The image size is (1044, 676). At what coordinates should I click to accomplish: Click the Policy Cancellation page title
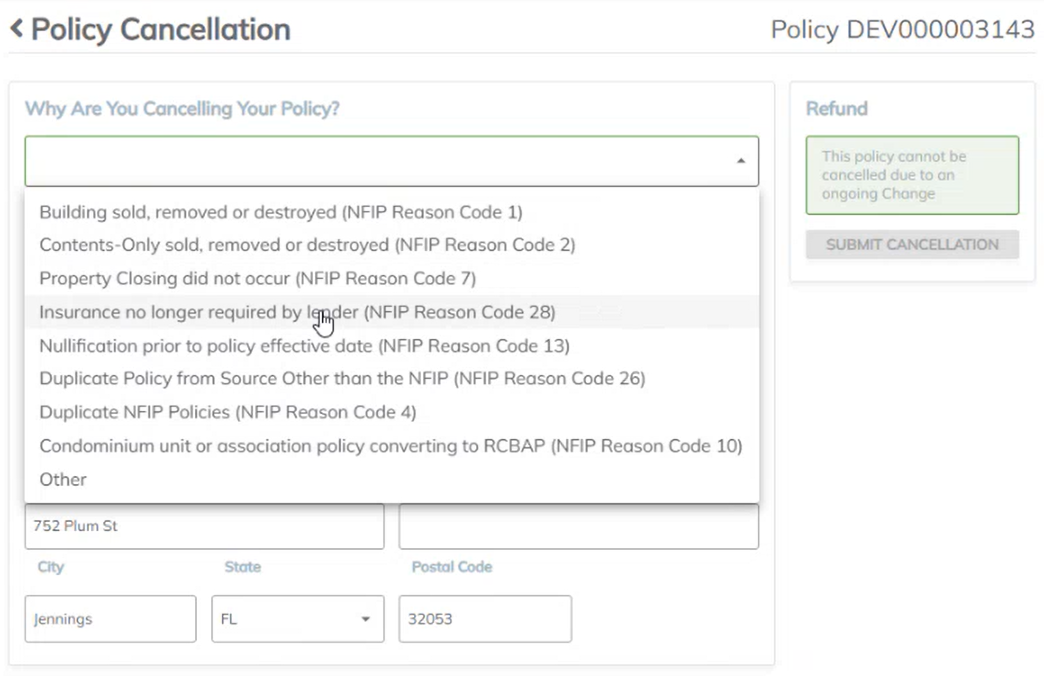160,29
